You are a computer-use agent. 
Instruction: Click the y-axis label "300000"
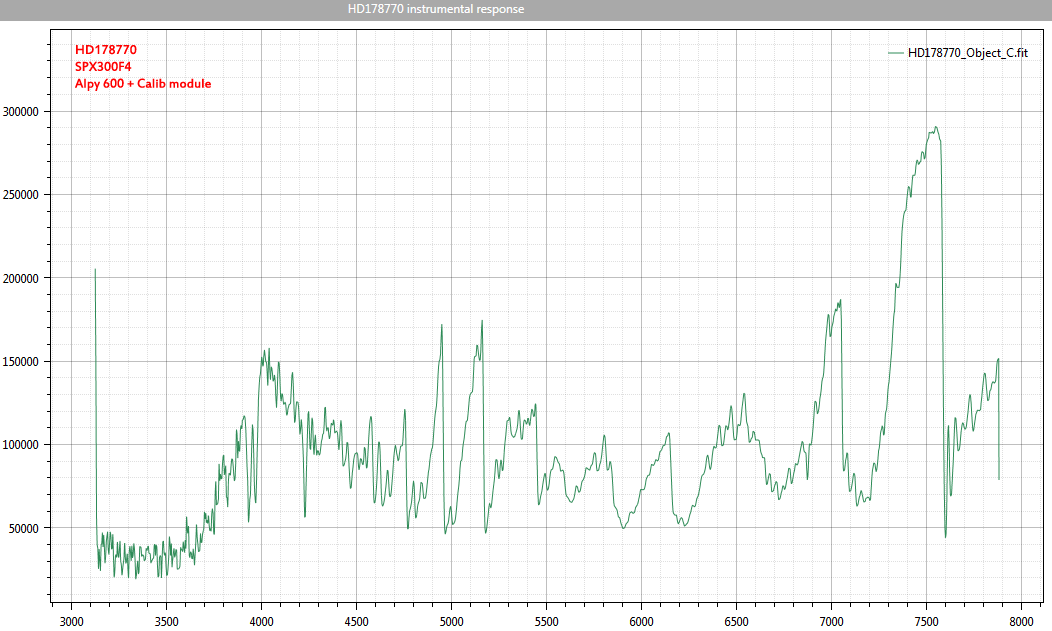(x=21, y=112)
